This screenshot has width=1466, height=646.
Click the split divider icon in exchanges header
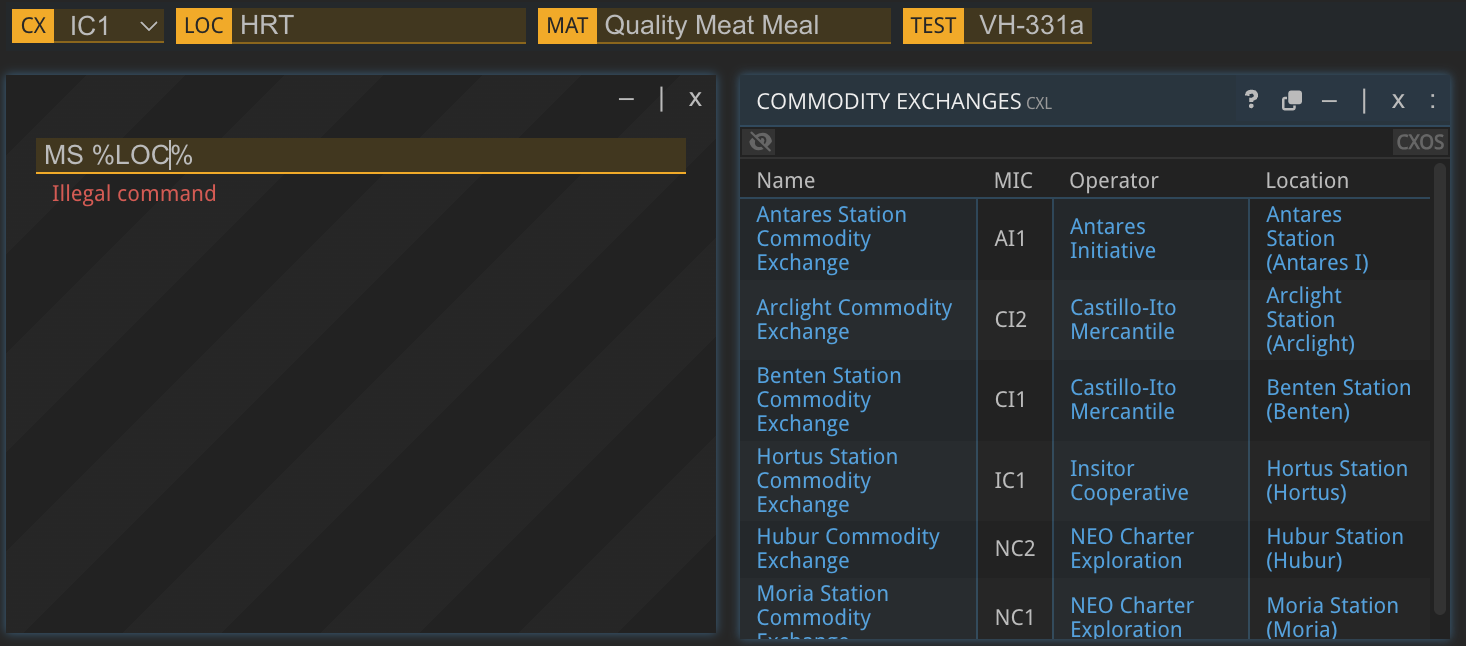1364,100
